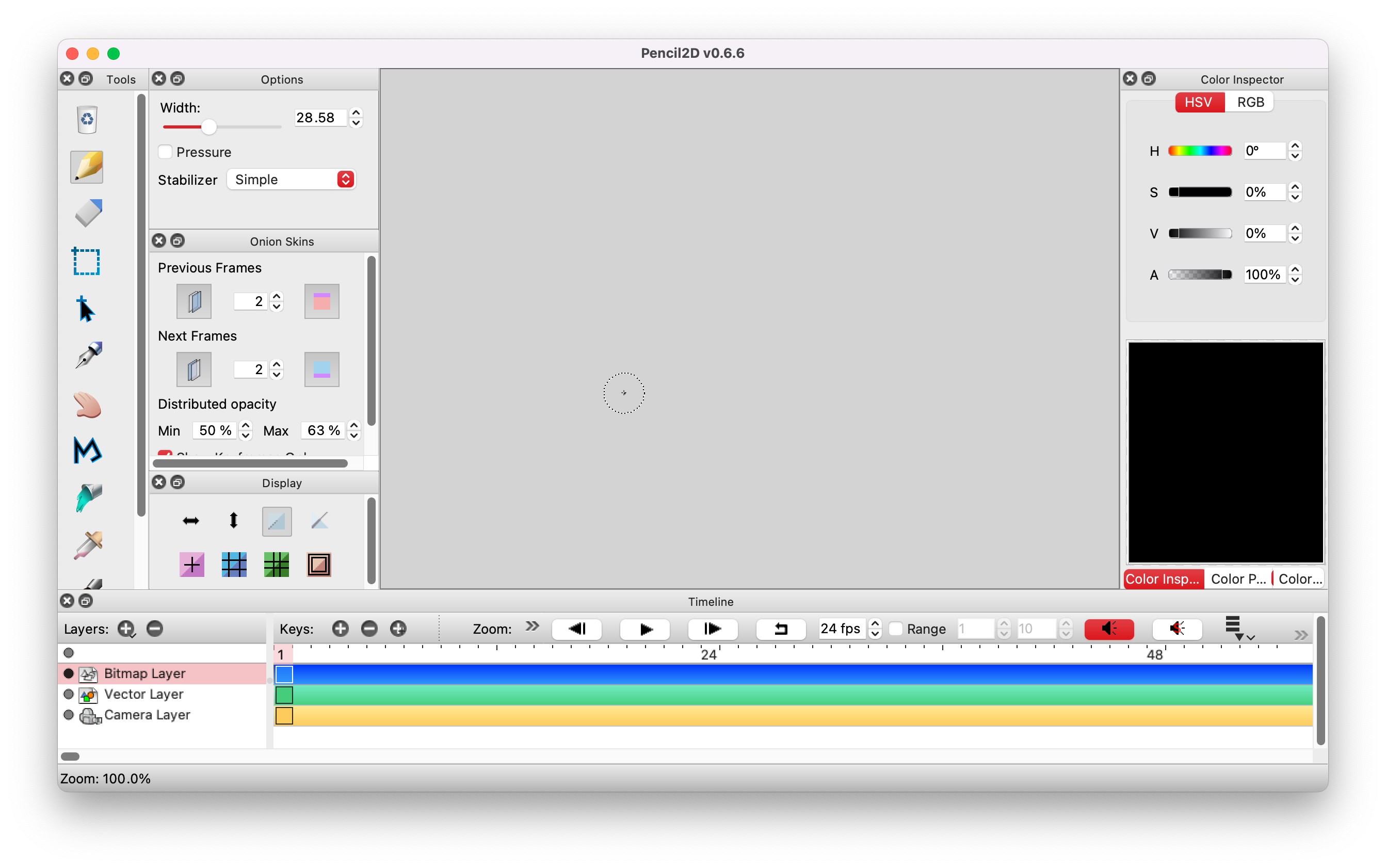Enable the Range checkbox
Viewport: 1386px width, 868px height.
pos(895,629)
